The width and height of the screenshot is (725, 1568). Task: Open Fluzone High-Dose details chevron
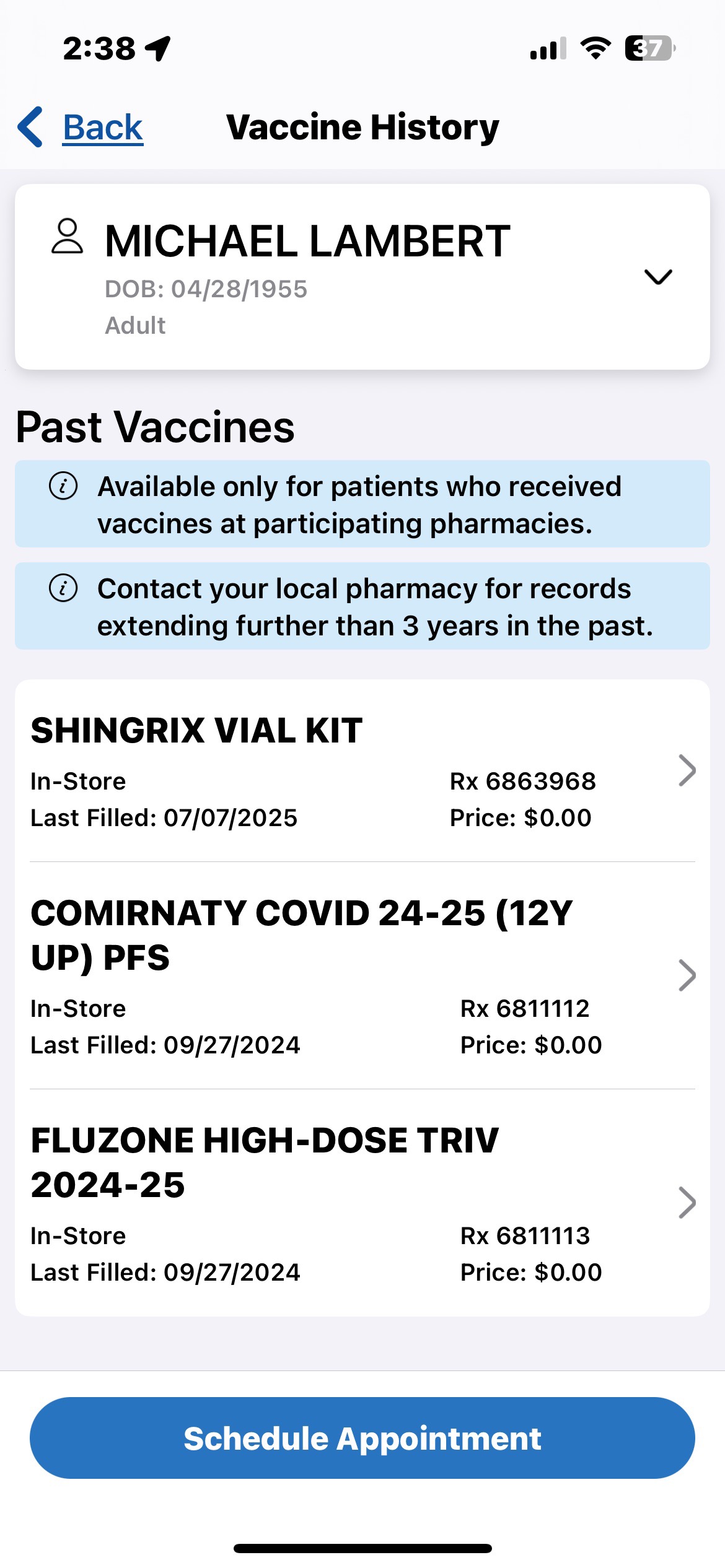click(687, 1203)
